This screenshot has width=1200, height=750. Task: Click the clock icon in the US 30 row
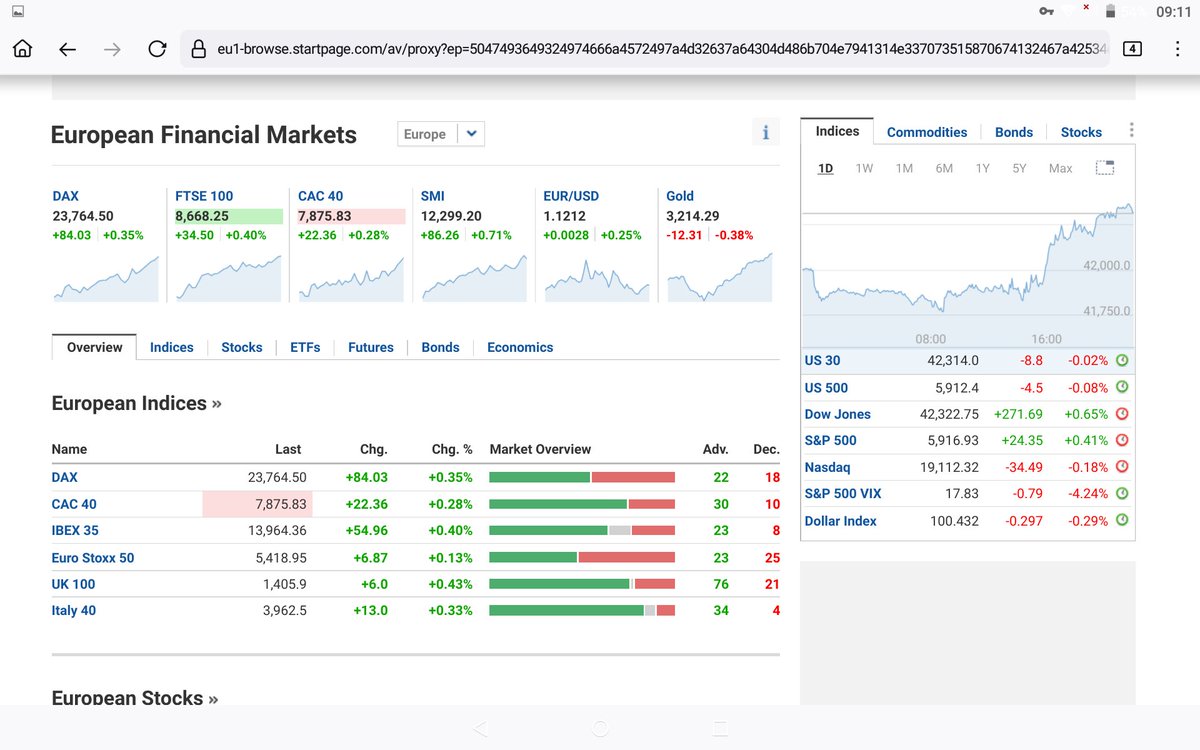coord(1121,360)
